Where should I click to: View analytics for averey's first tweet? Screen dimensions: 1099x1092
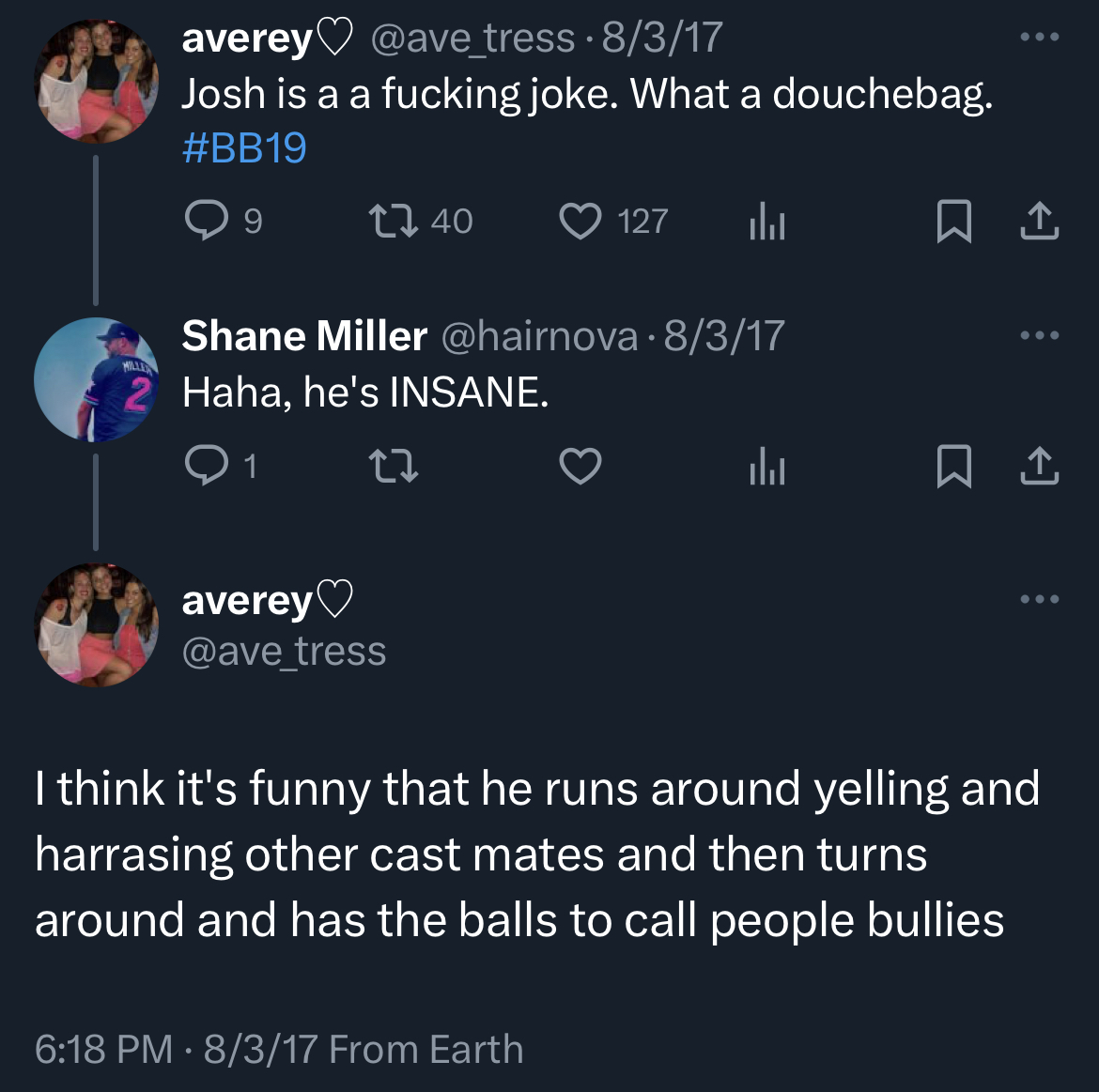coord(766,222)
